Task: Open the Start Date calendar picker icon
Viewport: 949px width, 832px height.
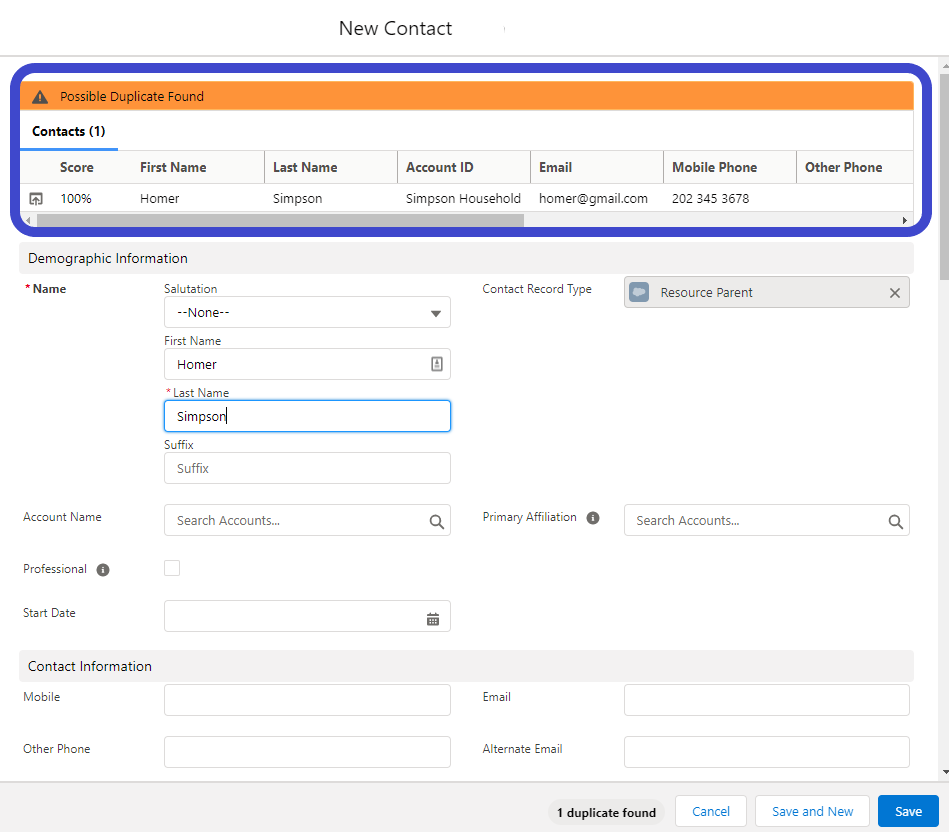Action: (433, 619)
